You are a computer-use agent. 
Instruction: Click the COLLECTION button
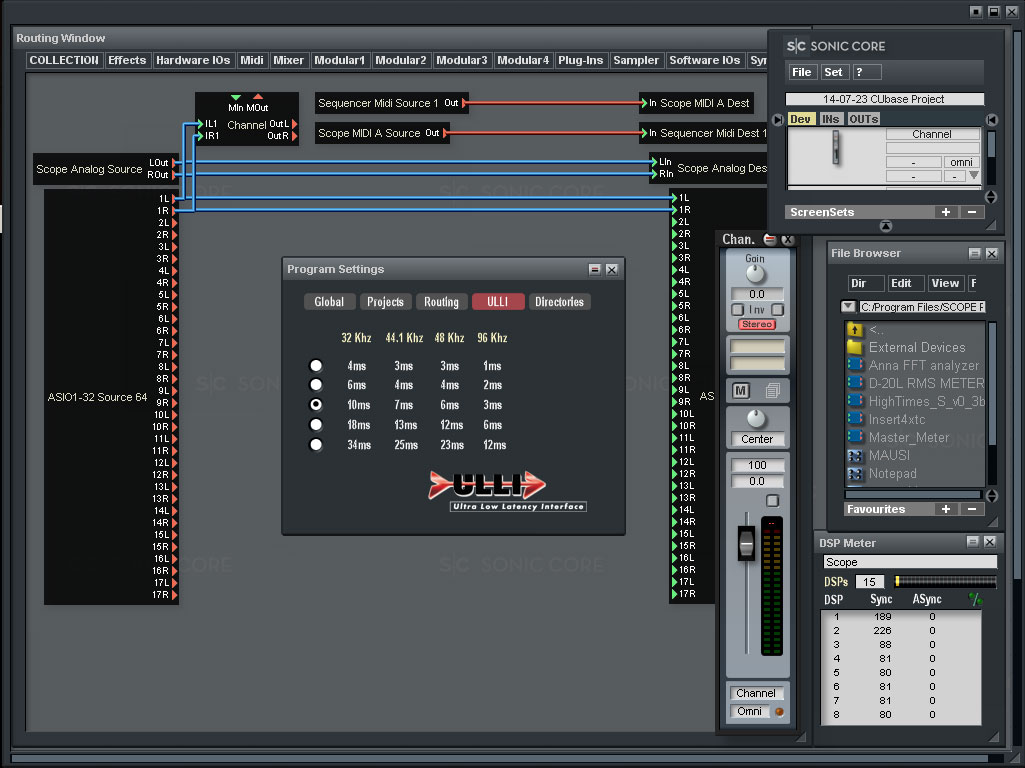pos(64,60)
